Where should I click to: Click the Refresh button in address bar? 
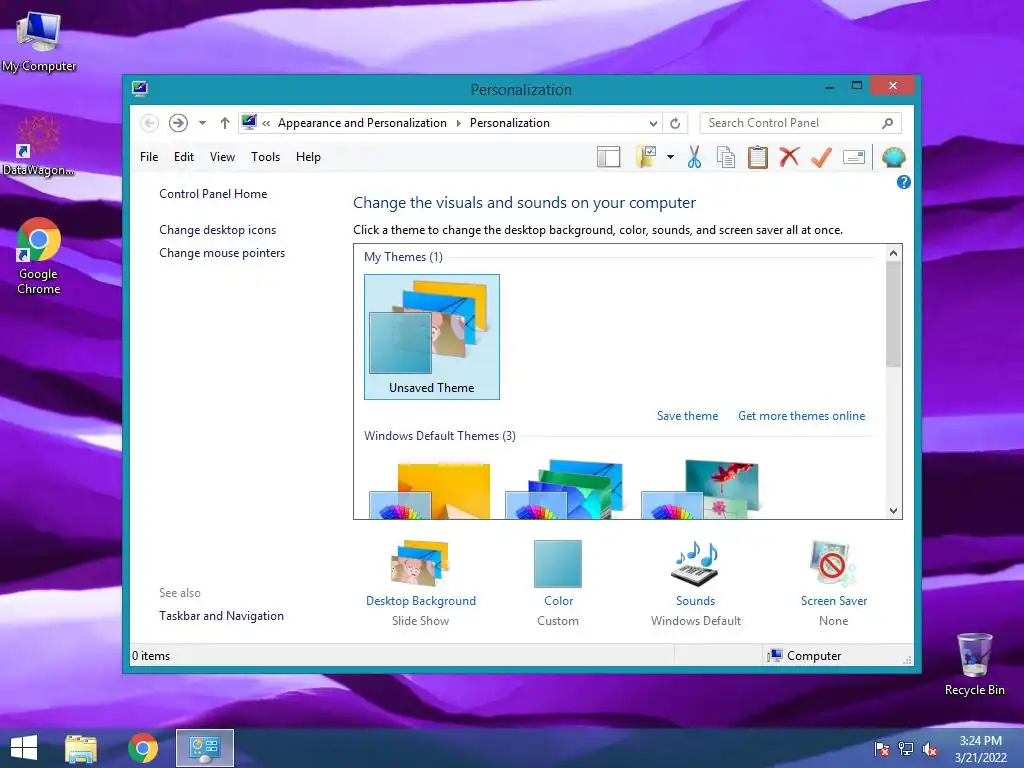click(675, 123)
